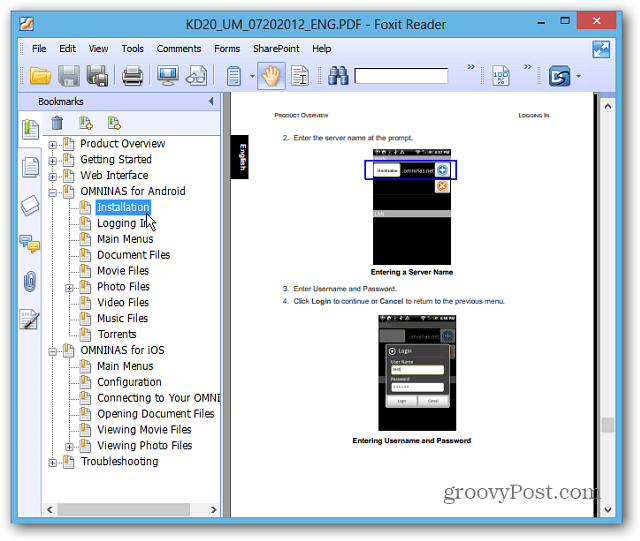The image size is (640, 541).
Task: Click the first bookmark icon beside trash
Action: point(86,122)
